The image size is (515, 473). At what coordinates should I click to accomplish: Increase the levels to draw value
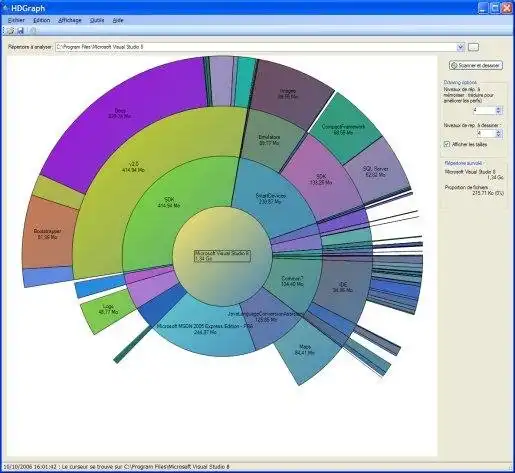[498, 132]
